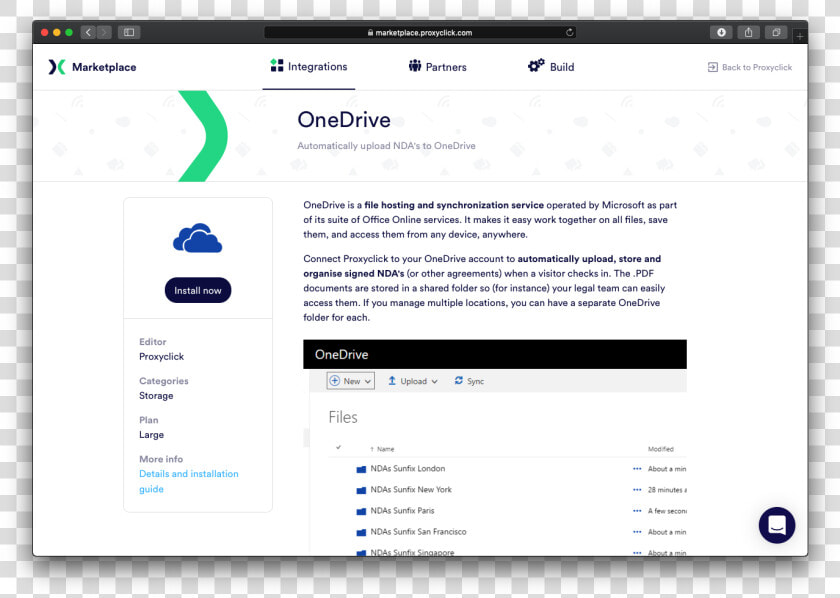
Task: Click the Back to Proxyclick exit icon
Action: (712, 67)
